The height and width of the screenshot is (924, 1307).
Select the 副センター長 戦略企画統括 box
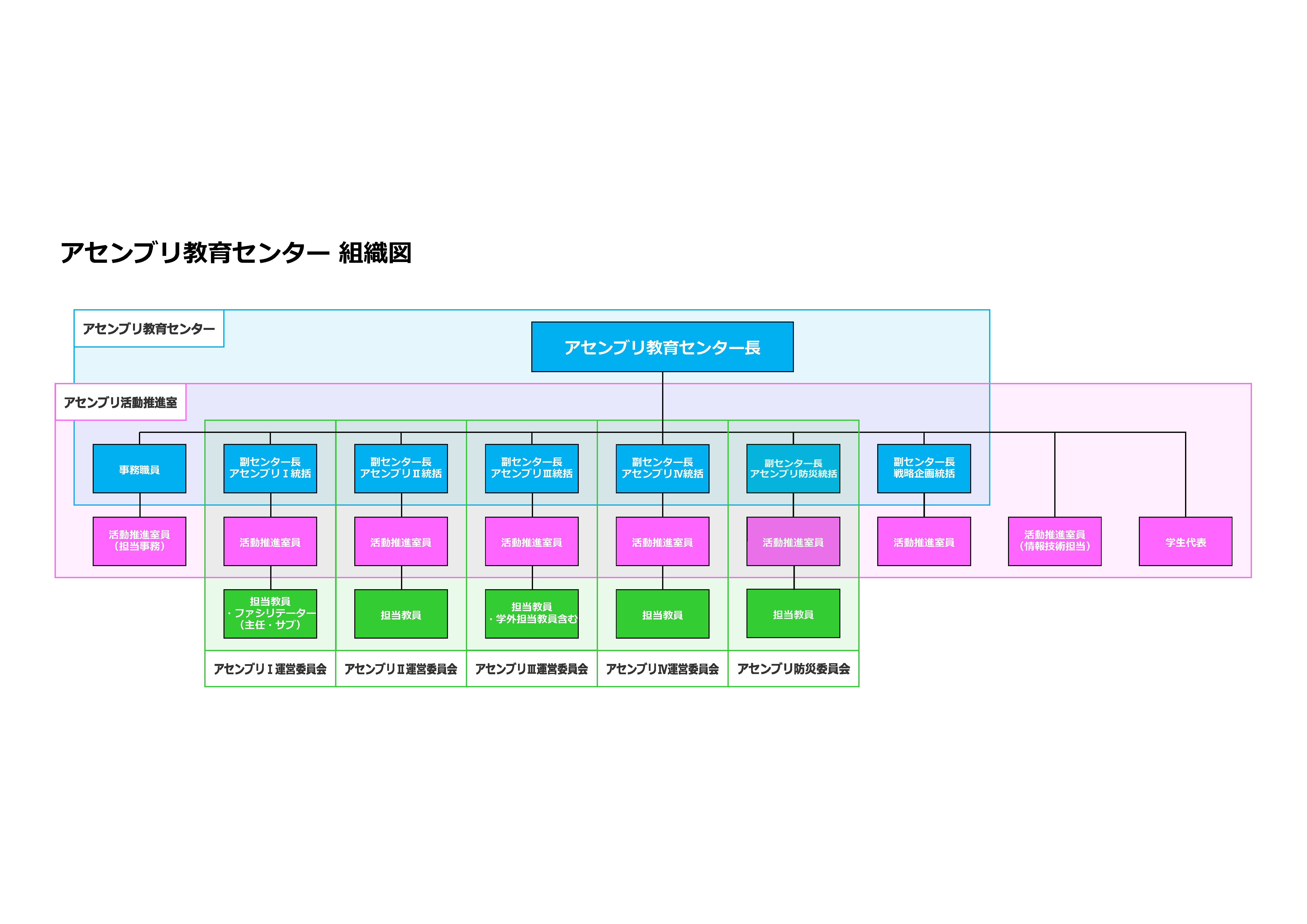924,468
